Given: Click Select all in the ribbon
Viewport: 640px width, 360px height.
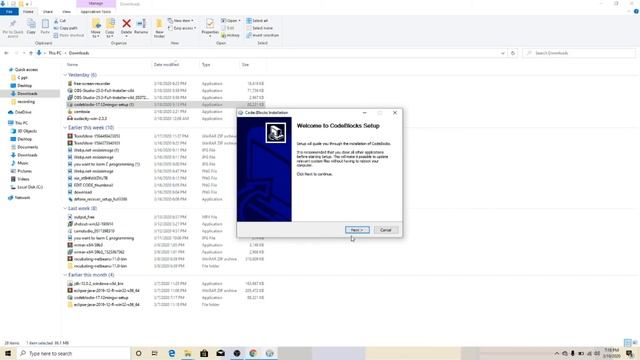Looking at the screenshot, I should coord(257,20).
